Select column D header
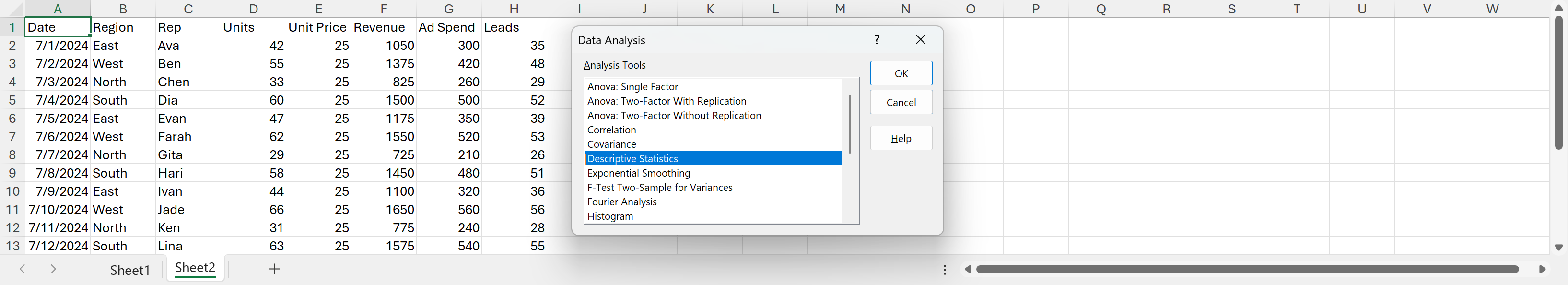The image size is (1568, 285). (253, 9)
